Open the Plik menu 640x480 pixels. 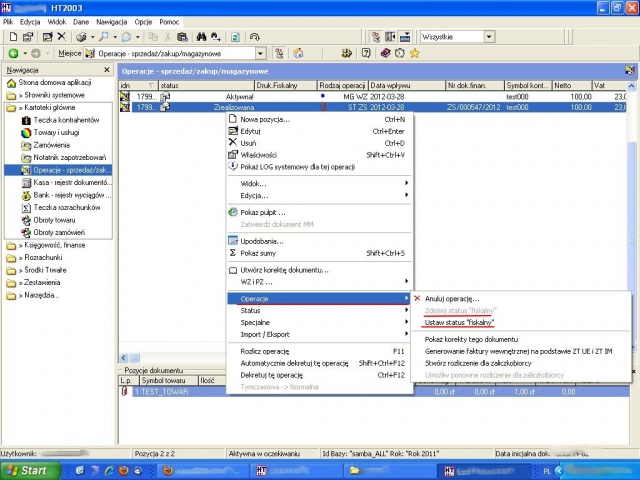8,22
